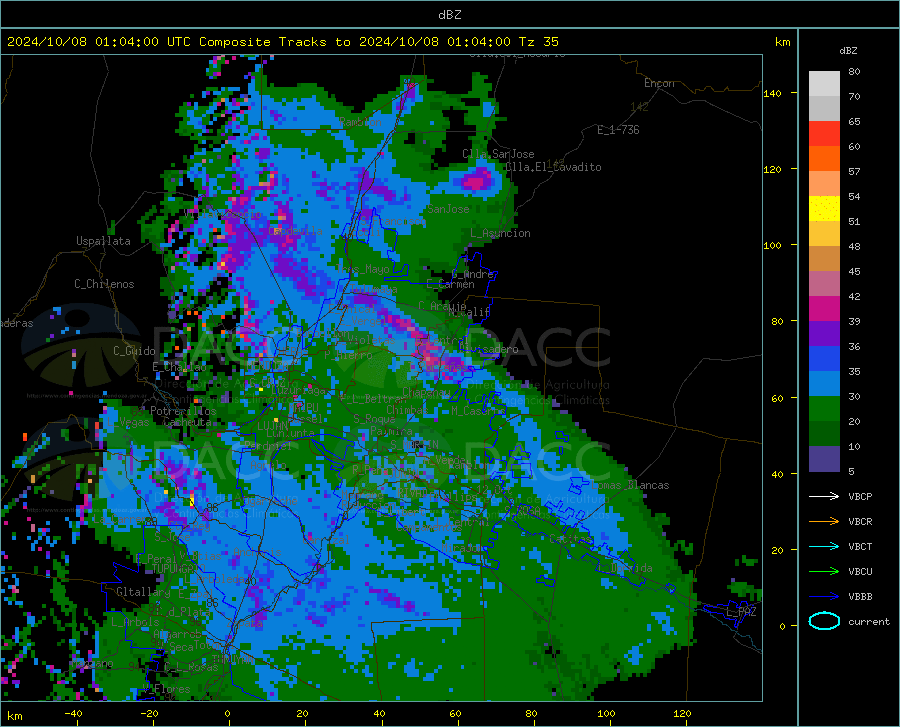Click the L_Asuncion map label
The height and width of the screenshot is (727, 900).
[x=500, y=233]
